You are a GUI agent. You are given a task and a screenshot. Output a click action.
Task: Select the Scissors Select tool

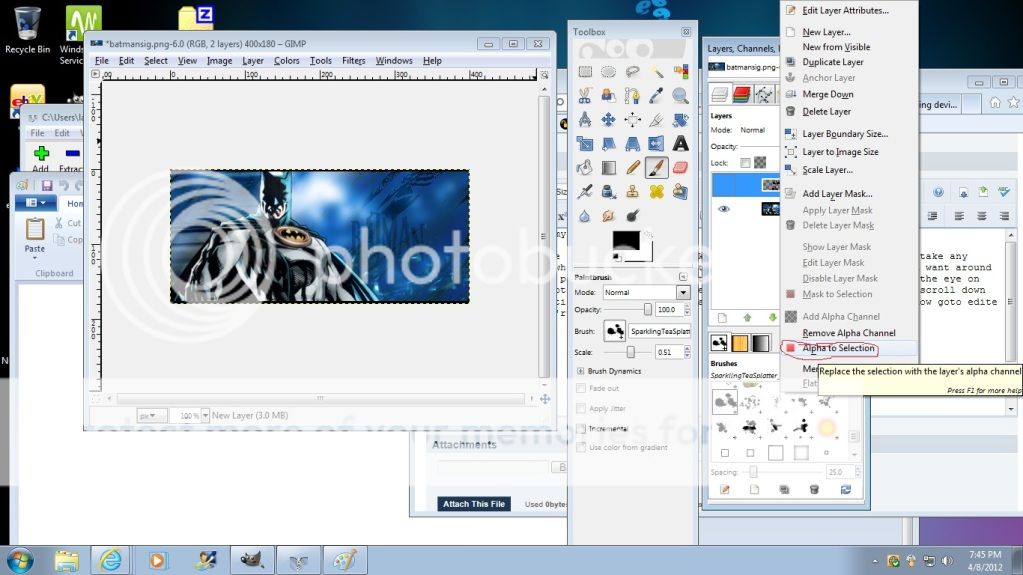point(585,96)
